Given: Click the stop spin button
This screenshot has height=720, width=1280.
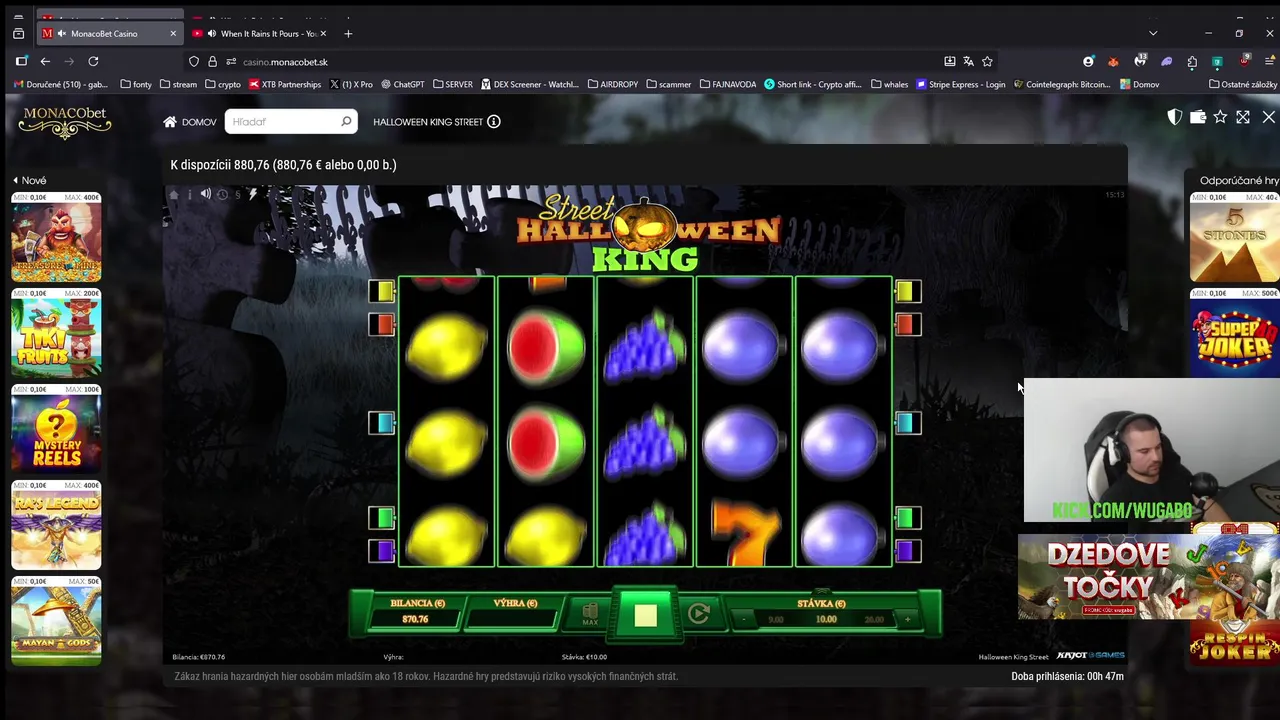Looking at the screenshot, I should [x=645, y=615].
